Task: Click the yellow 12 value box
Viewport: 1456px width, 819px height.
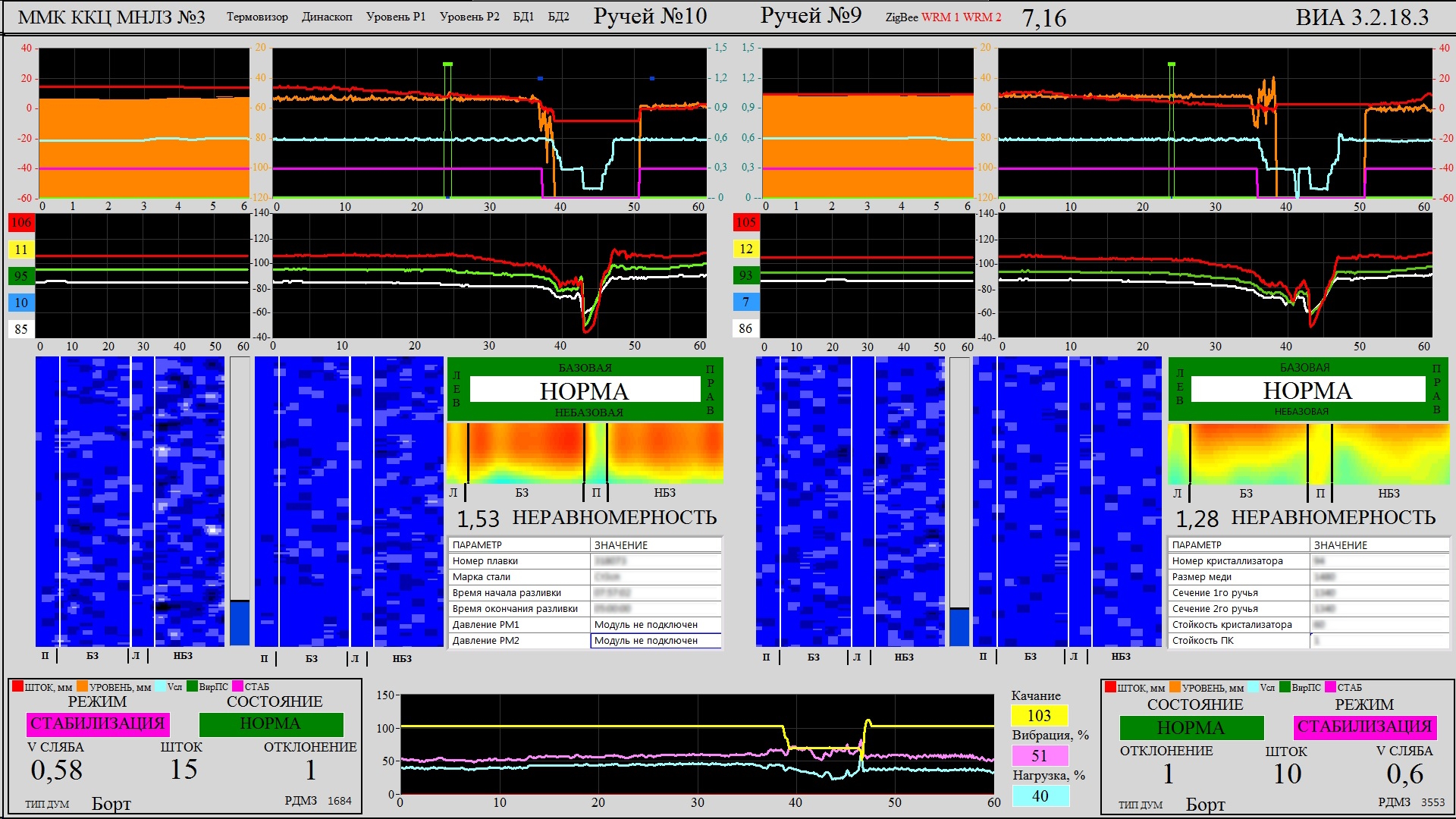Action: (x=746, y=249)
